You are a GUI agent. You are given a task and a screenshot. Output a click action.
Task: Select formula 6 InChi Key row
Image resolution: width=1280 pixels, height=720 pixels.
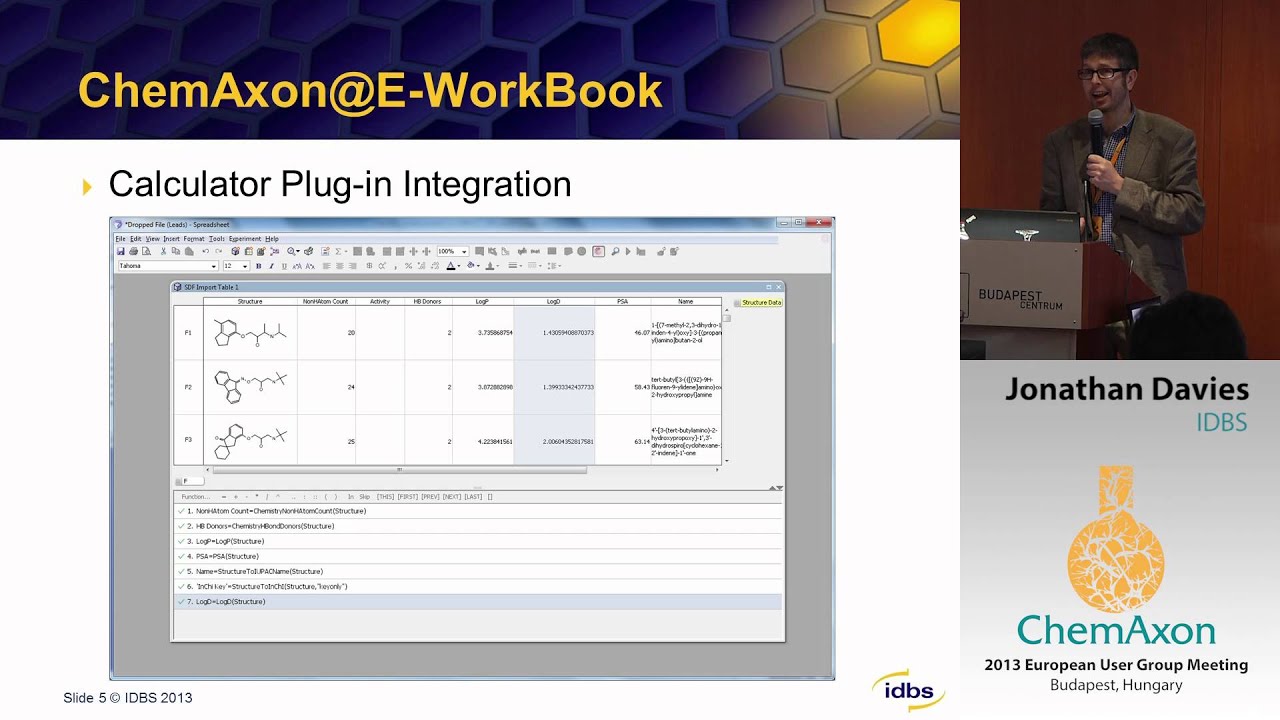click(x=478, y=586)
